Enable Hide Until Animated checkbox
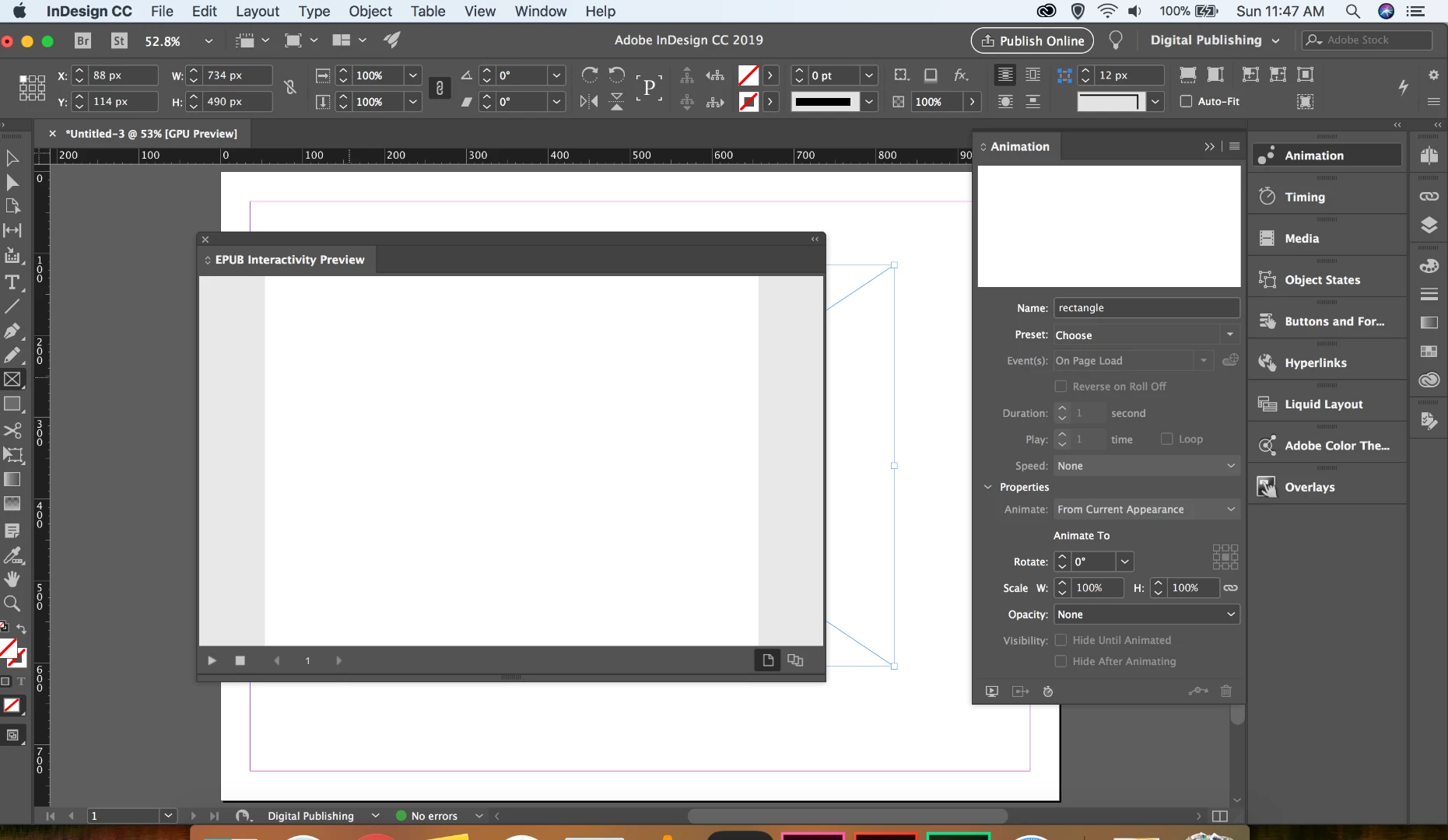The height and width of the screenshot is (840, 1448). pos(1061,640)
